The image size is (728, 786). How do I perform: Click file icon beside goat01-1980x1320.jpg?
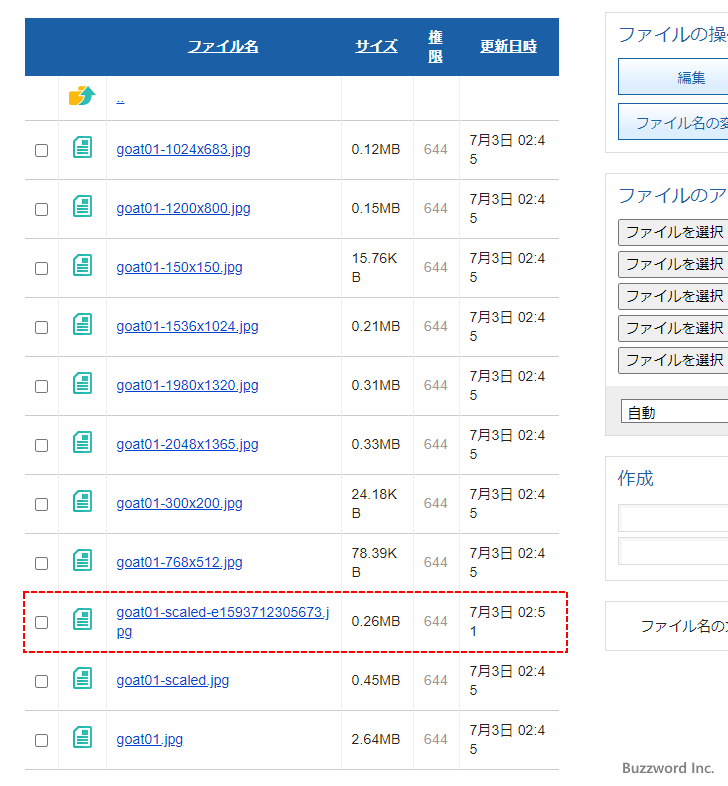(82, 385)
